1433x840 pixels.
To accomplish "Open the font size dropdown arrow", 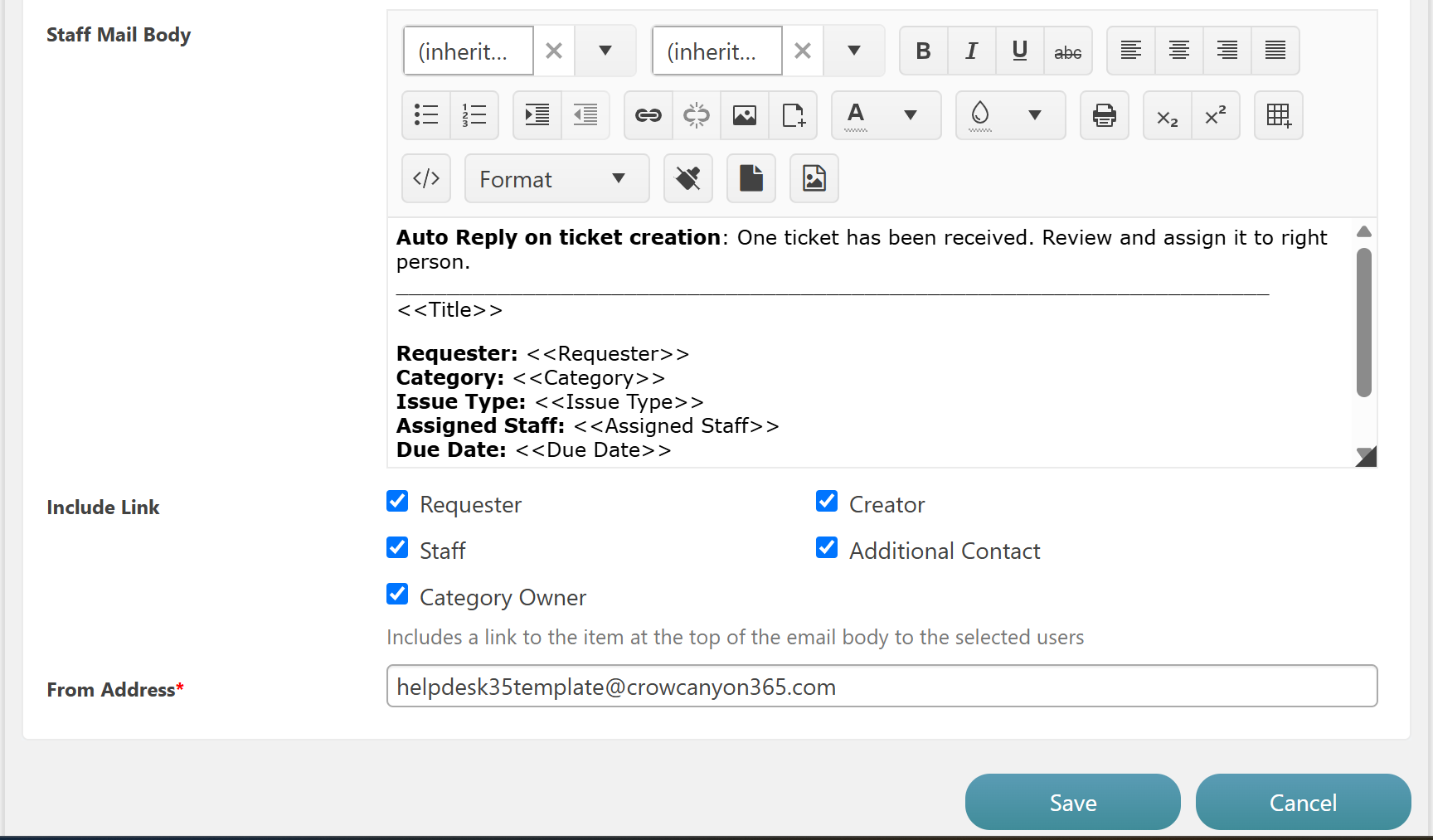I will pyautogui.click(x=854, y=51).
